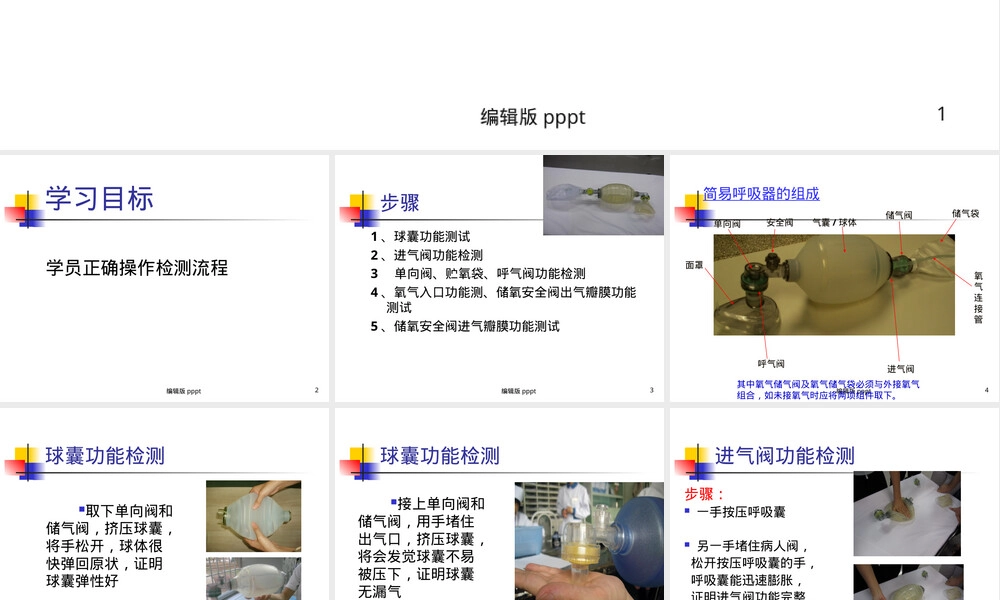Screen dimensions: 1000x600
Task: Click page number 1 on the title slide
Action: [x=941, y=114]
